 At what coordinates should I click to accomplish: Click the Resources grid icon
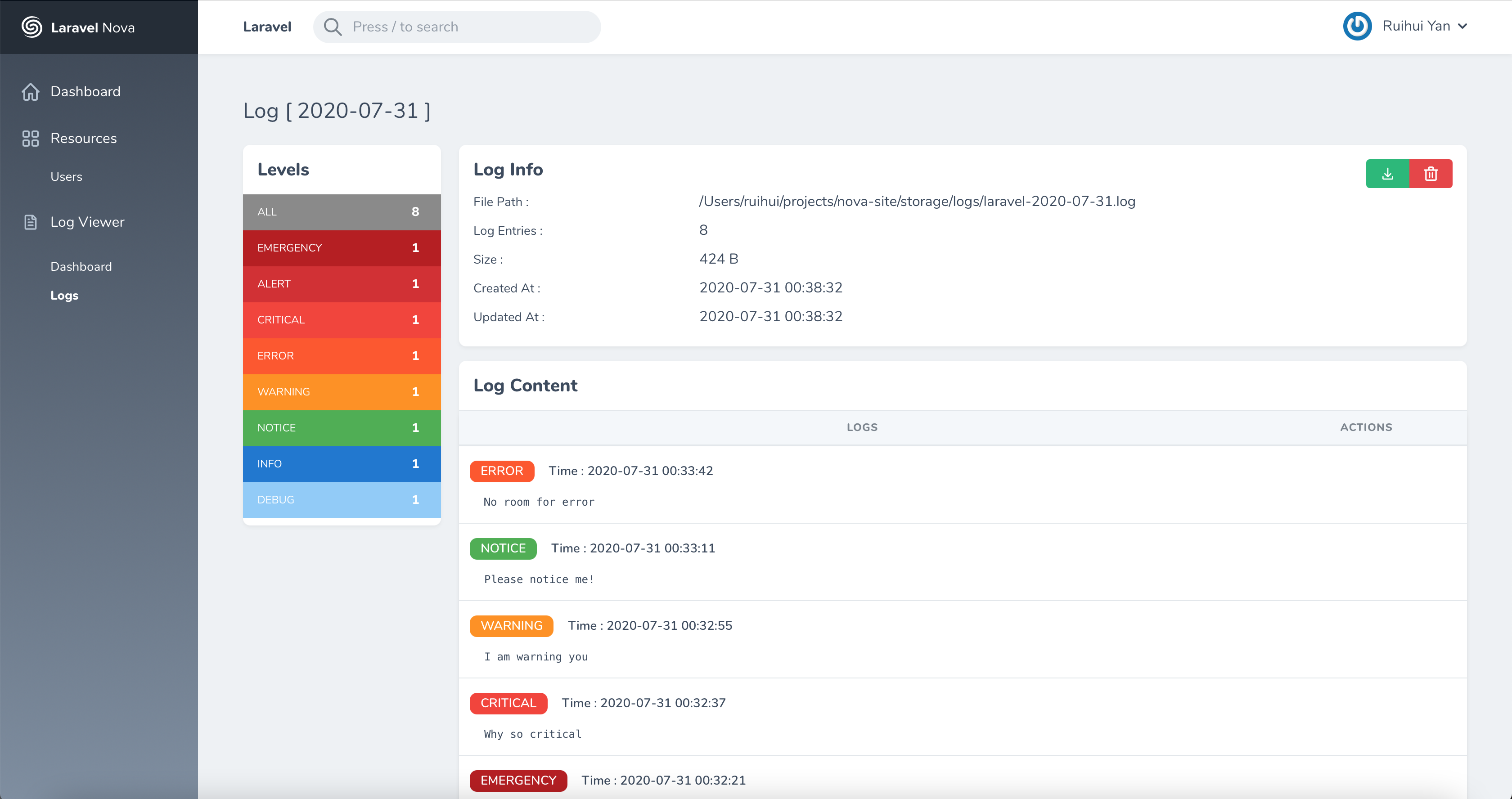tap(31, 139)
